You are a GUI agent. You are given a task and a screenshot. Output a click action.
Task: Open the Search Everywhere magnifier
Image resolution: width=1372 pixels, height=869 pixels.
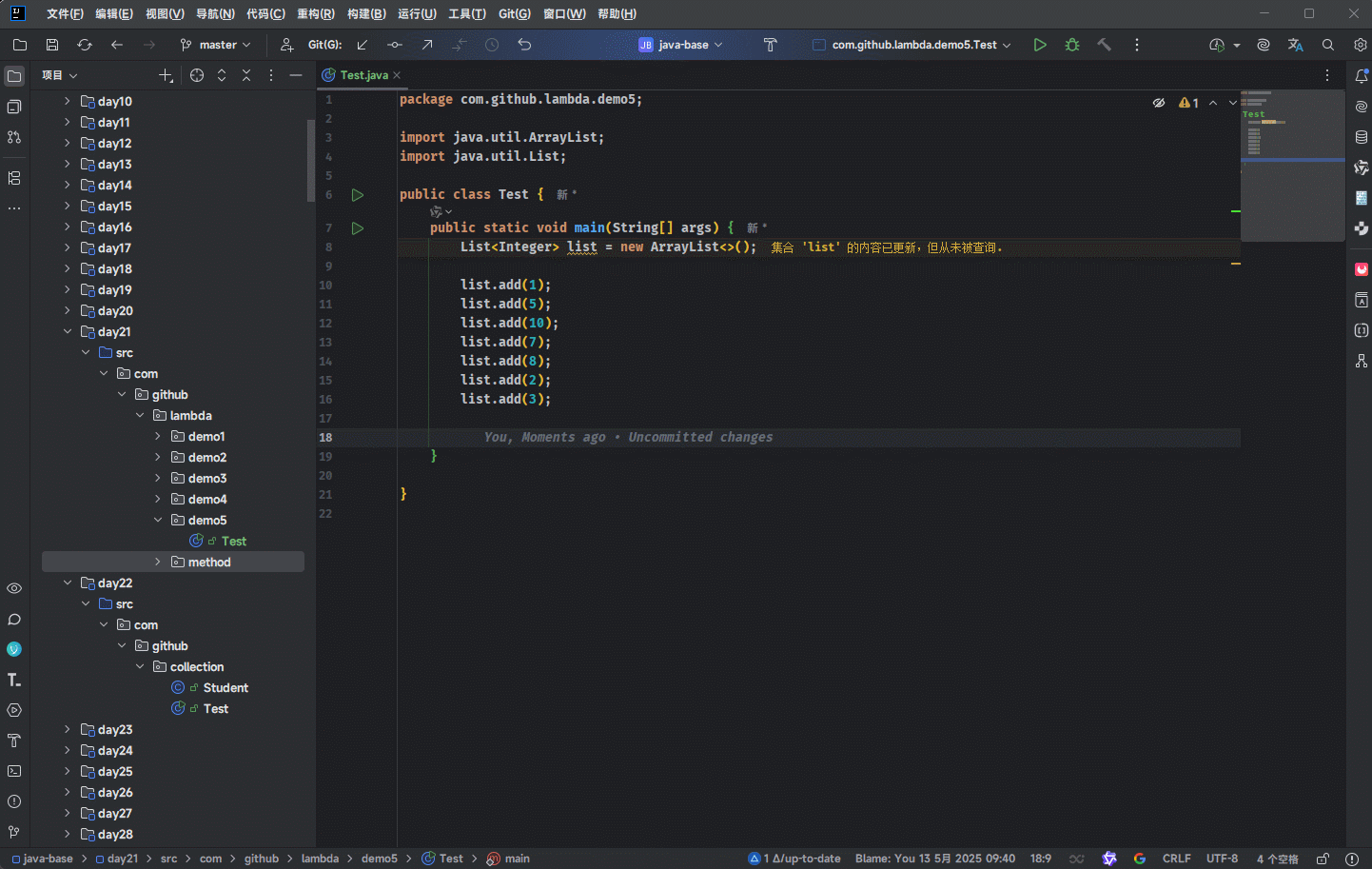click(x=1328, y=45)
